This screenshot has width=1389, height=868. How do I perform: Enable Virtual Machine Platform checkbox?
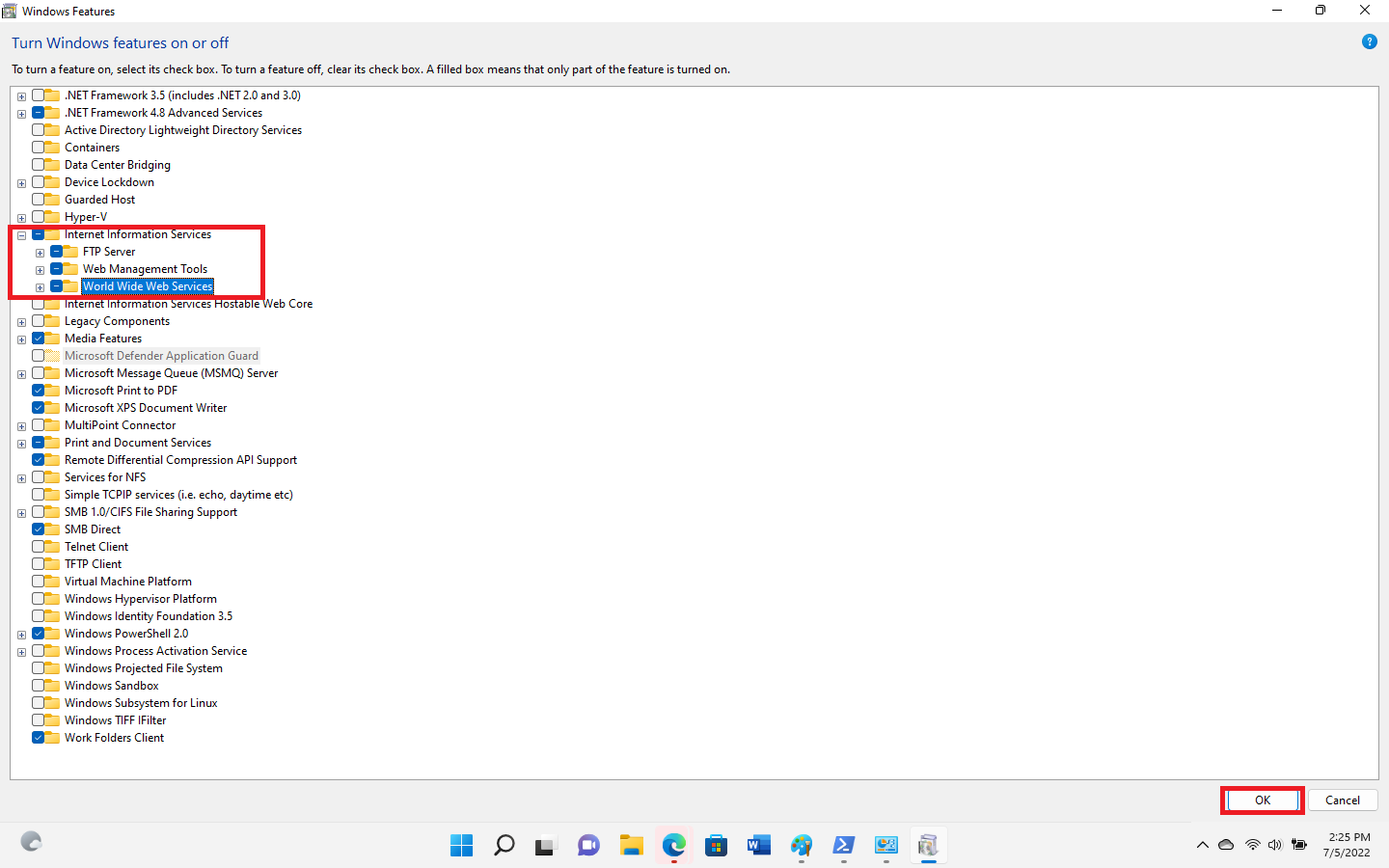pyautogui.click(x=38, y=582)
